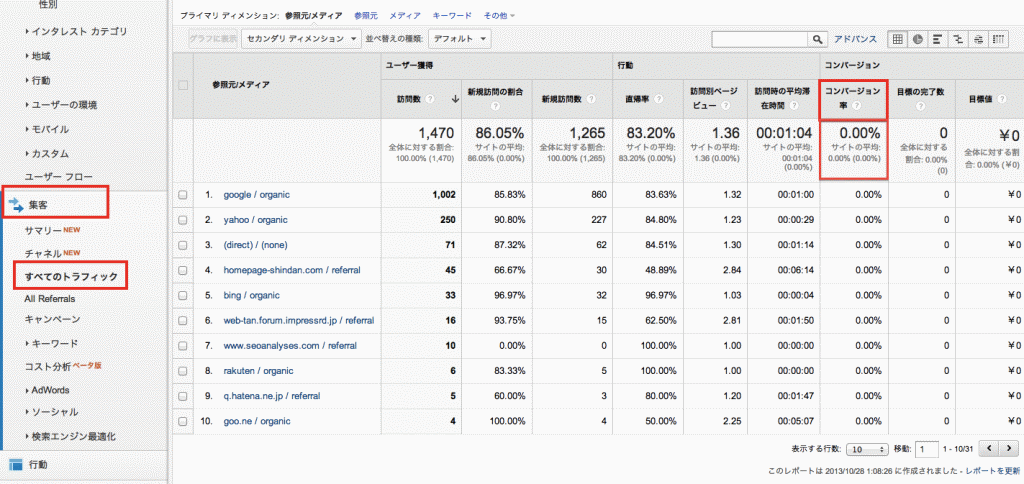
Task: Toggle the select-all checkbox in table header
Action: (183, 85)
